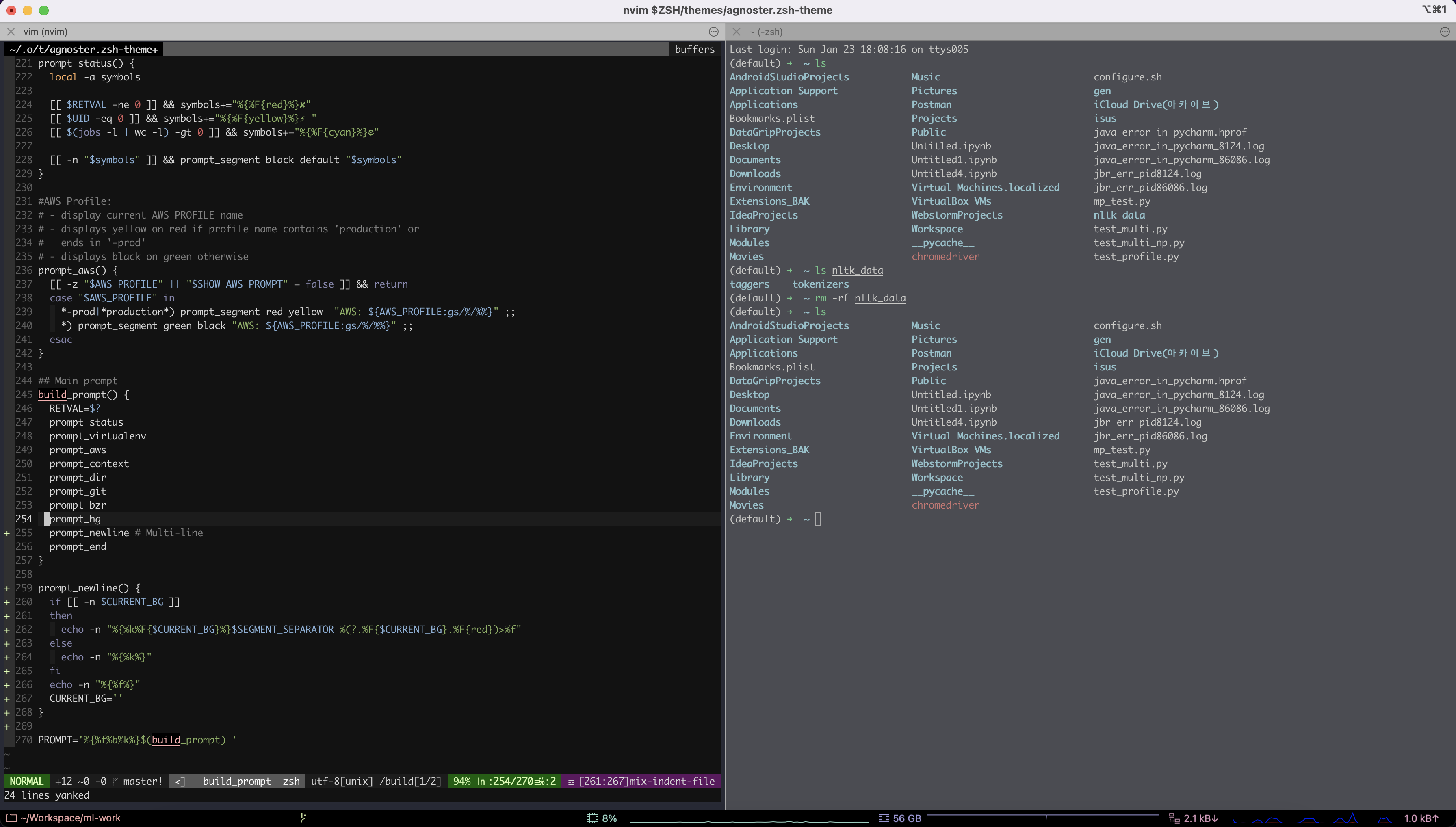Image resolution: width=1456 pixels, height=827 pixels.
Task: Click the plus git sign on line 255
Action: (7, 533)
